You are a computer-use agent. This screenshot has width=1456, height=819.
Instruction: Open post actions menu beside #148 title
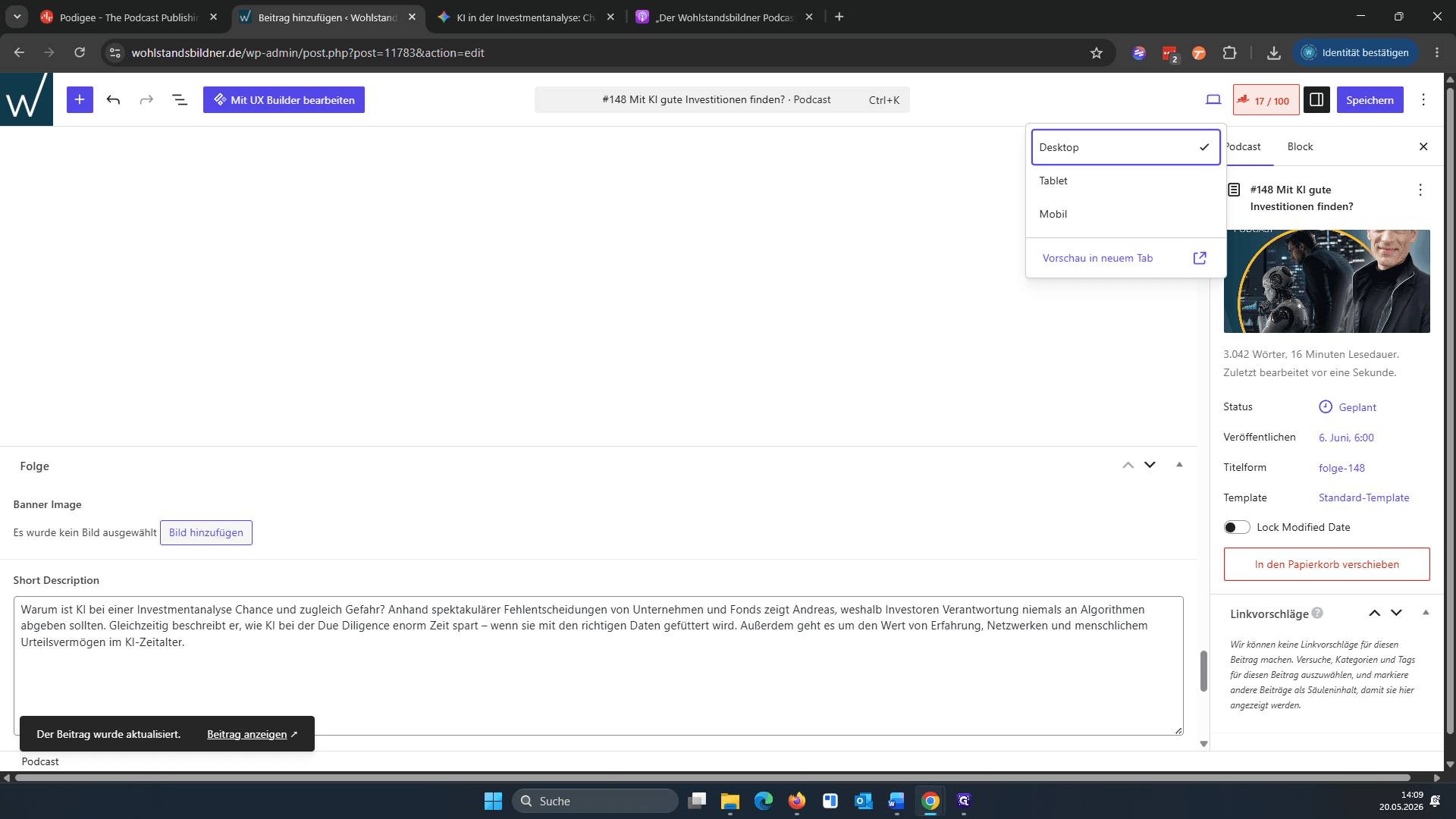pos(1420,190)
